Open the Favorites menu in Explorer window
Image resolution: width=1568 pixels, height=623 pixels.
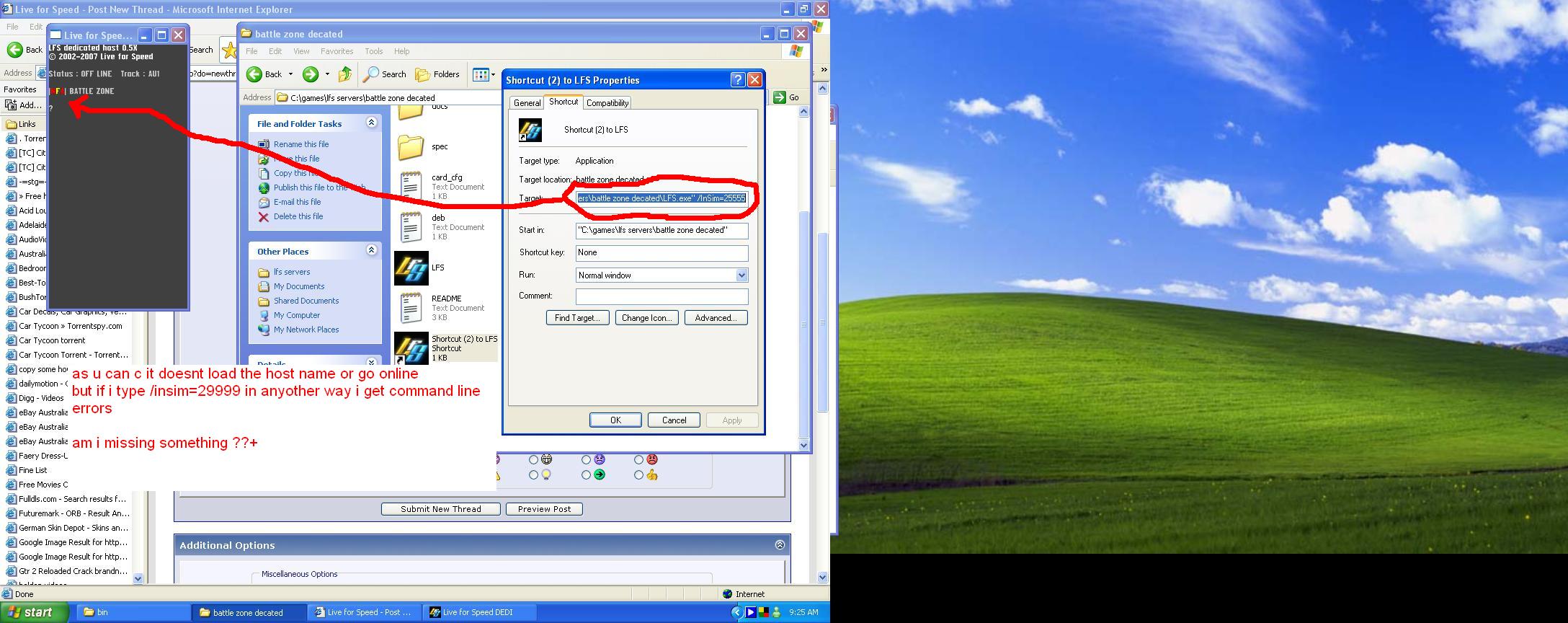(337, 51)
